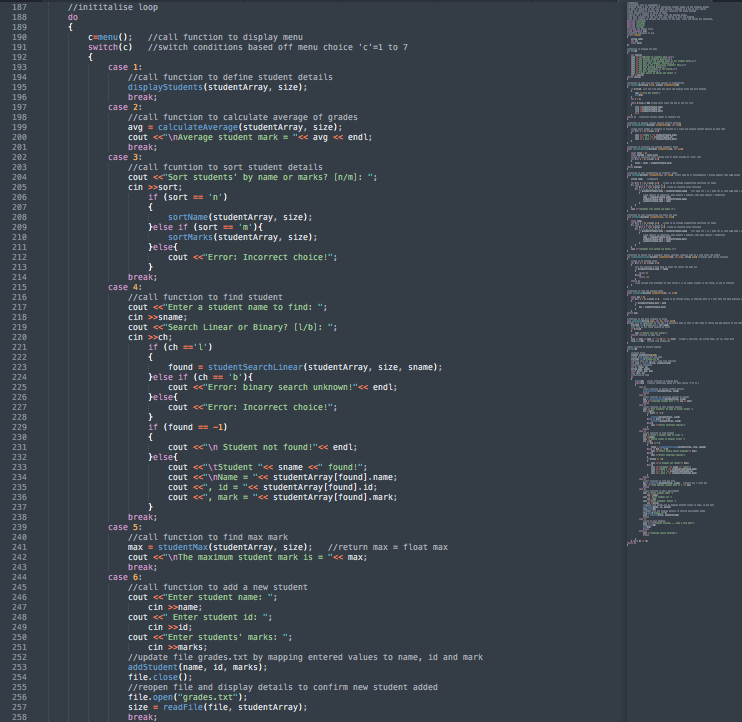Click line number 238 in the gutter

19,517
